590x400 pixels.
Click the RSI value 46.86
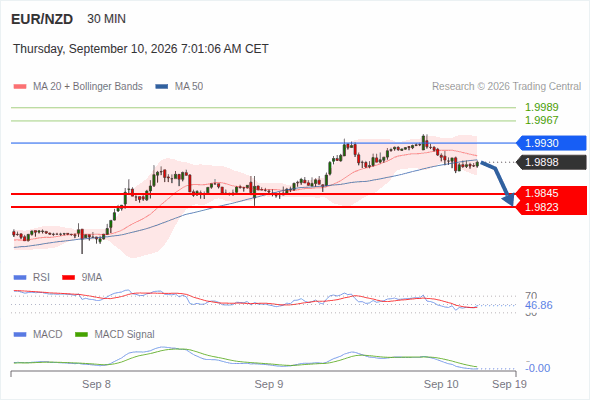tap(539, 305)
